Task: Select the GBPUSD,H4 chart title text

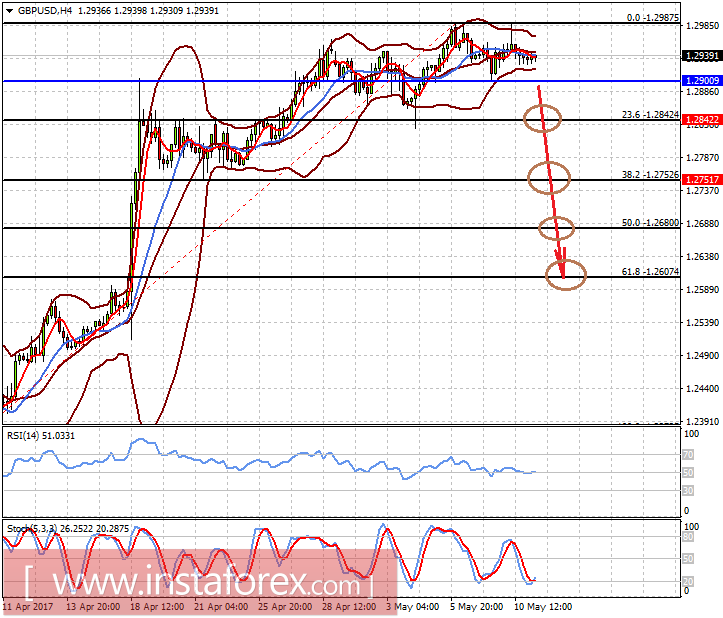Action: [45, 10]
